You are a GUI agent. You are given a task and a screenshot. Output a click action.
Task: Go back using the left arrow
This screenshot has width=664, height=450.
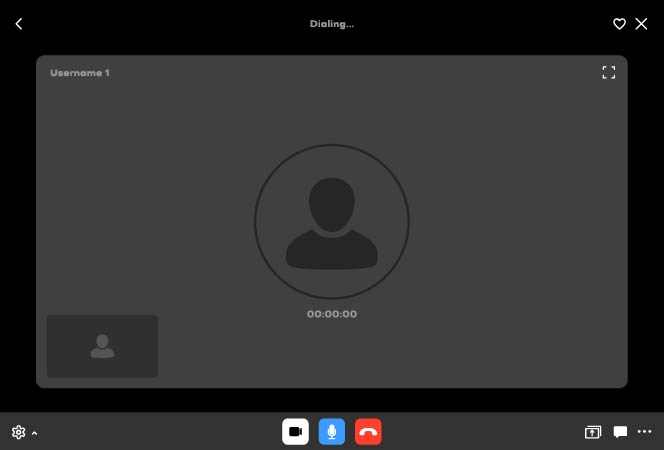19,24
